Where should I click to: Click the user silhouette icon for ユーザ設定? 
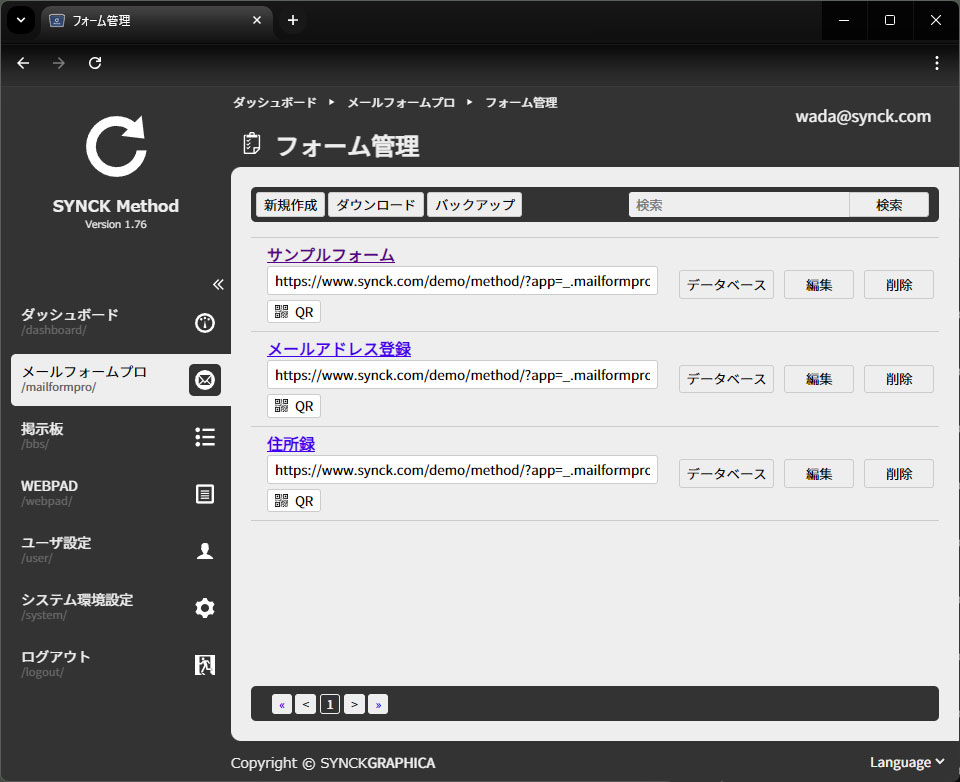205,551
